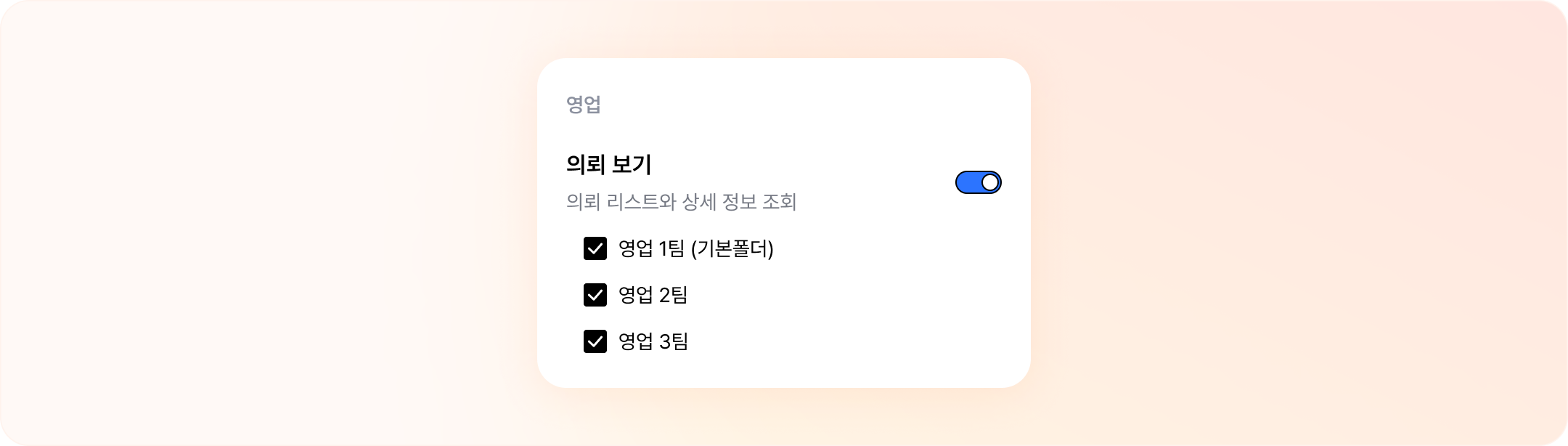Click the 영업 section title
Screen dimensions: 1568x446
(584, 105)
